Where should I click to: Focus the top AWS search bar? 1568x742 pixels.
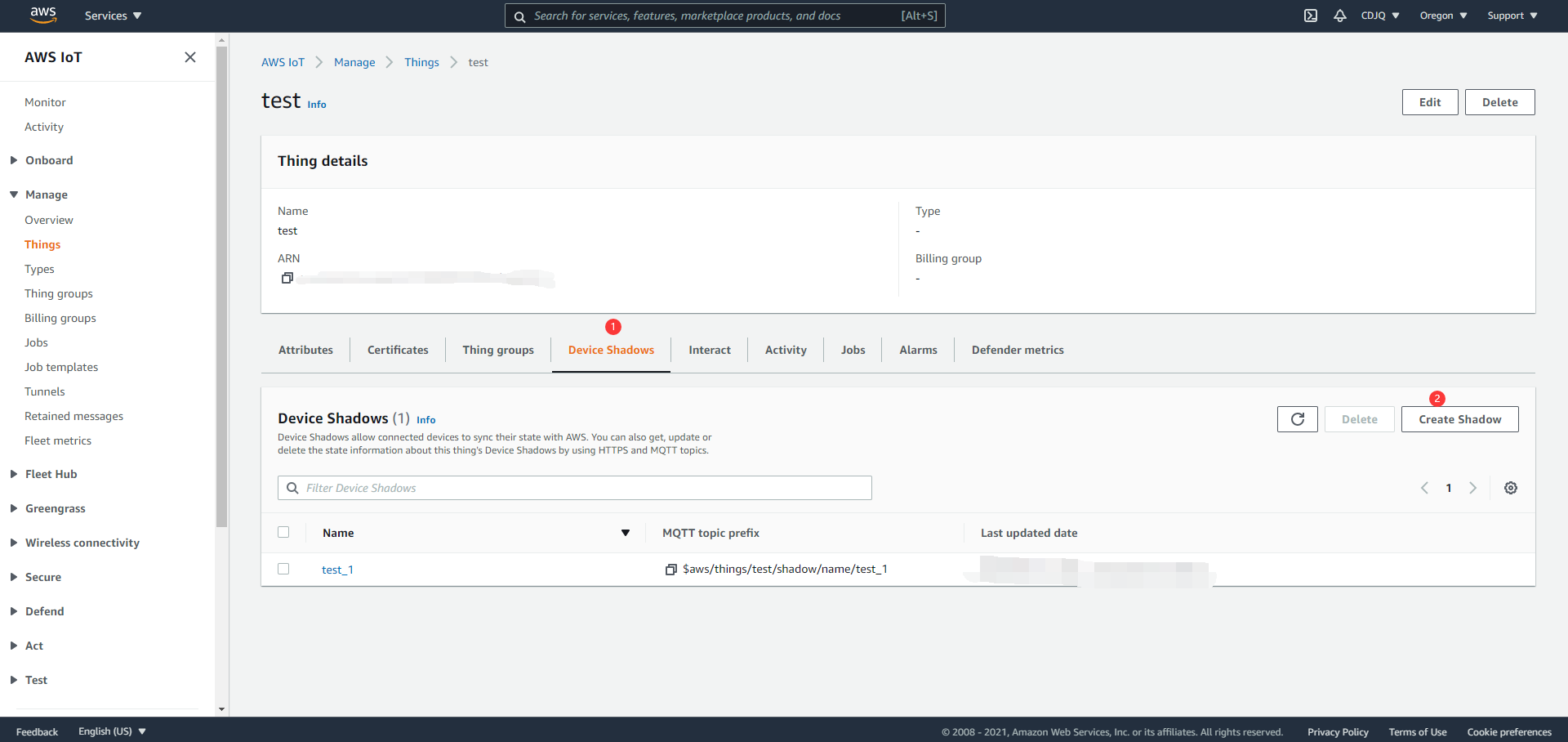tap(725, 16)
